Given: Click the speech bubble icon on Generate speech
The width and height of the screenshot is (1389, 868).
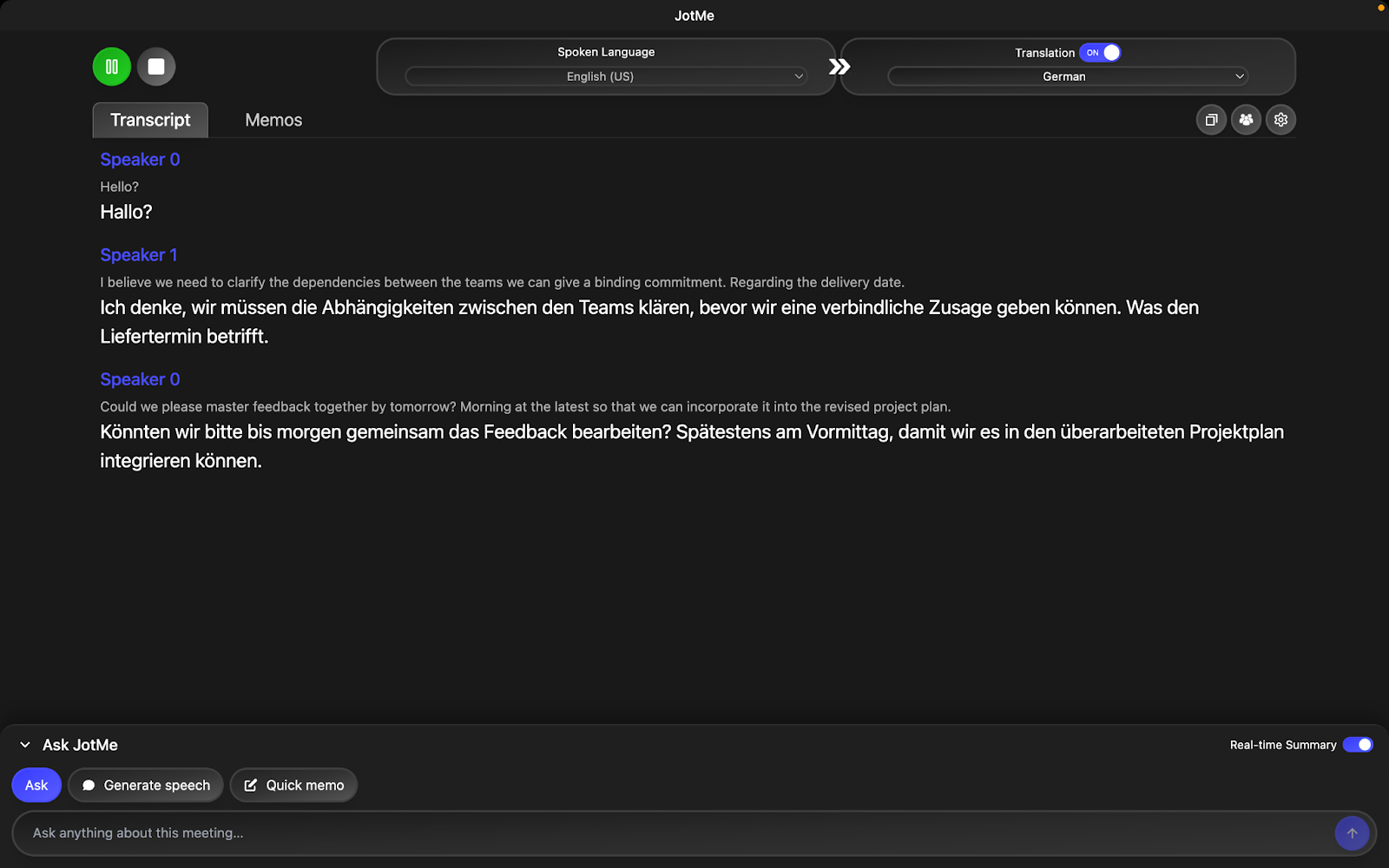Looking at the screenshot, I should (x=89, y=785).
